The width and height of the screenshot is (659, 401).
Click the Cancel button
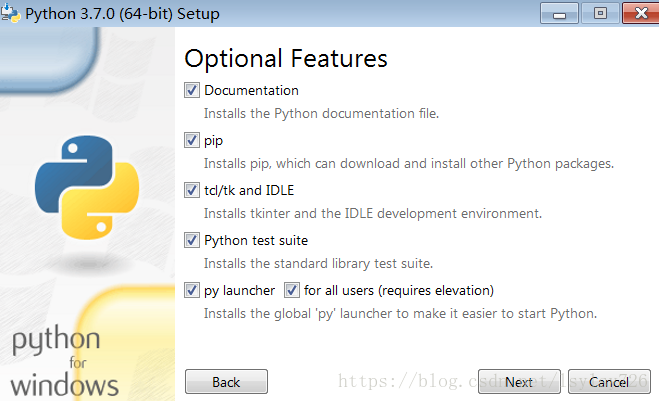coord(609,382)
